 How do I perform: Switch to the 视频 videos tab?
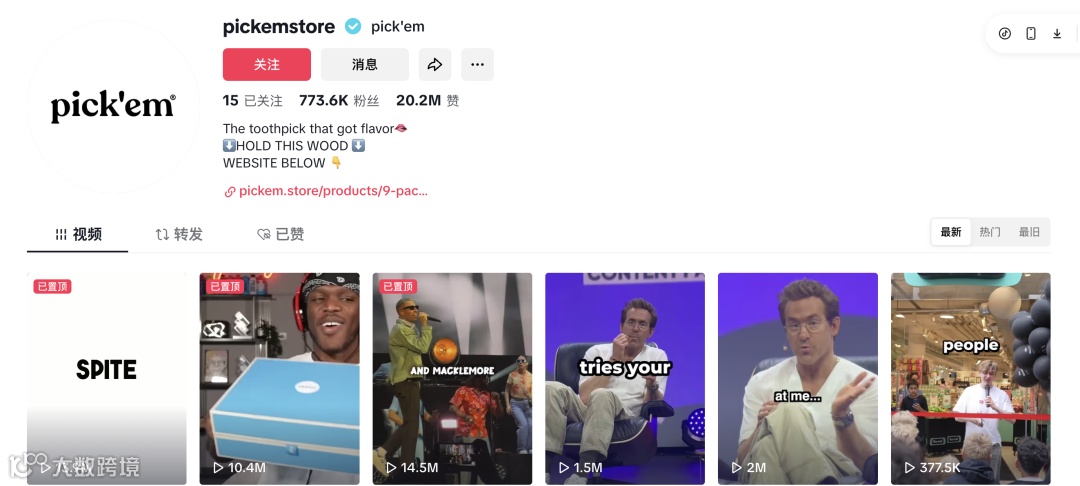point(78,235)
